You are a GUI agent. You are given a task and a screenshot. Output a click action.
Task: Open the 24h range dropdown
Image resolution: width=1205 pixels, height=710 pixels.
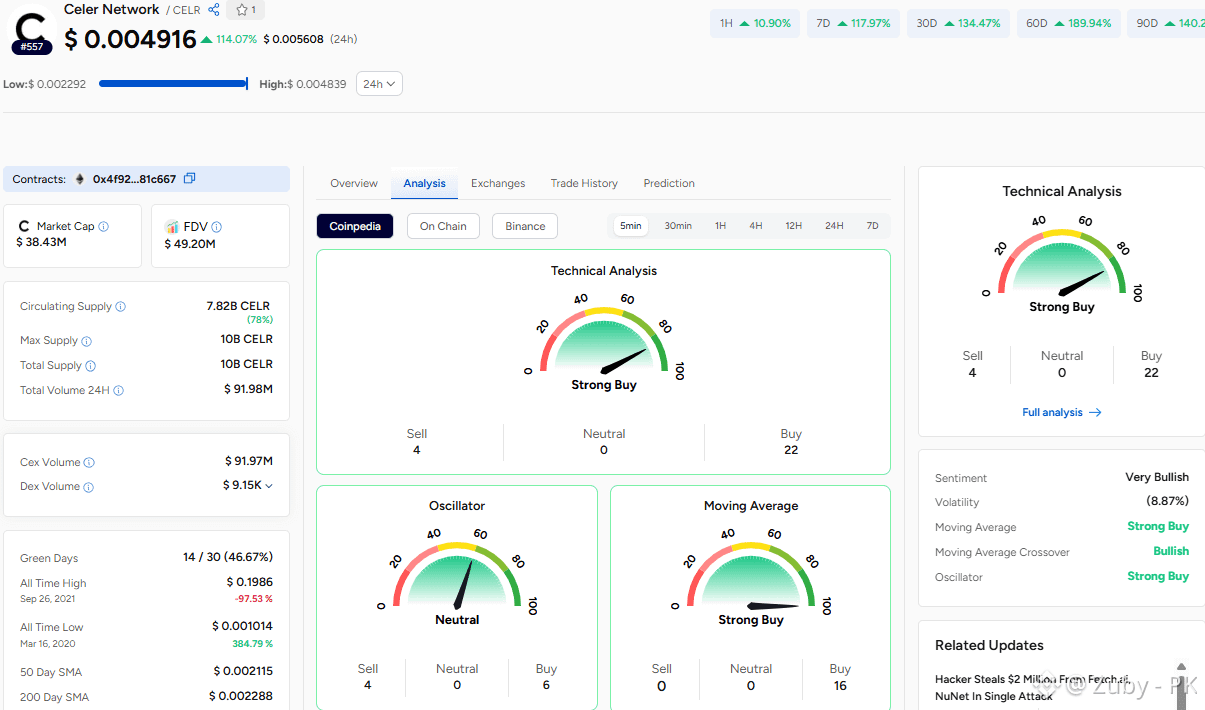[x=380, y=84]
